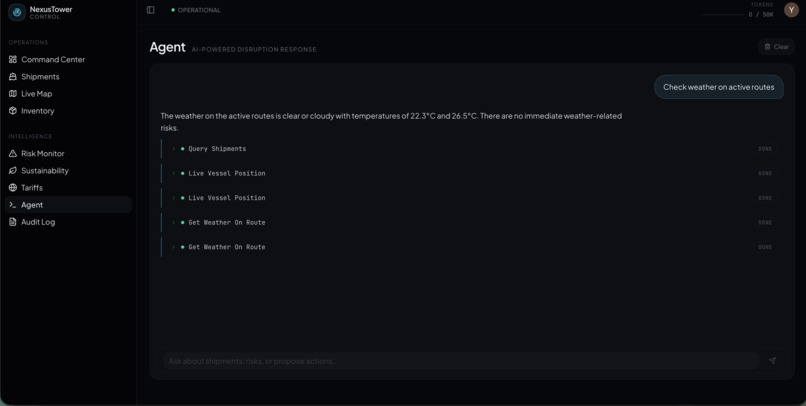Image resolution: width=806 pixels, height=406 pixels.
Task: Click the 'Check weather on active routes' message bubble
Action: coord(719,87)
